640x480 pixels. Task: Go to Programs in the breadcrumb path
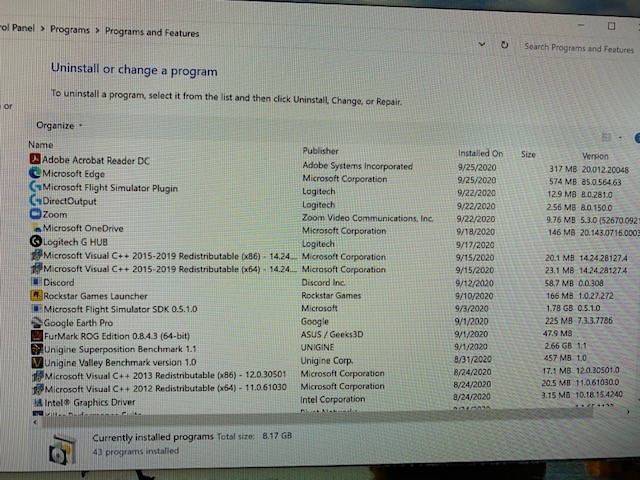[x=70, y=30]
